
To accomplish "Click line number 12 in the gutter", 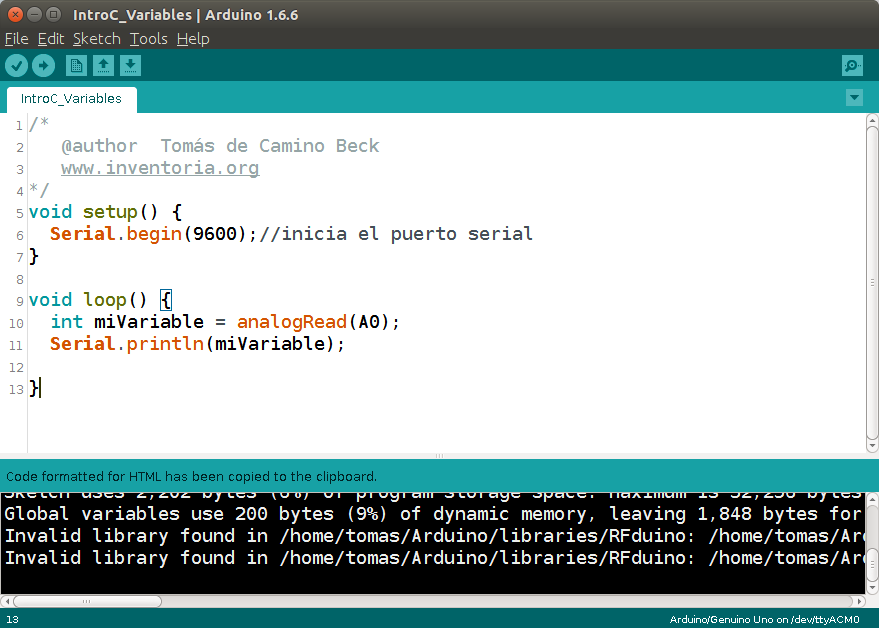I will [x=16, y=368].
